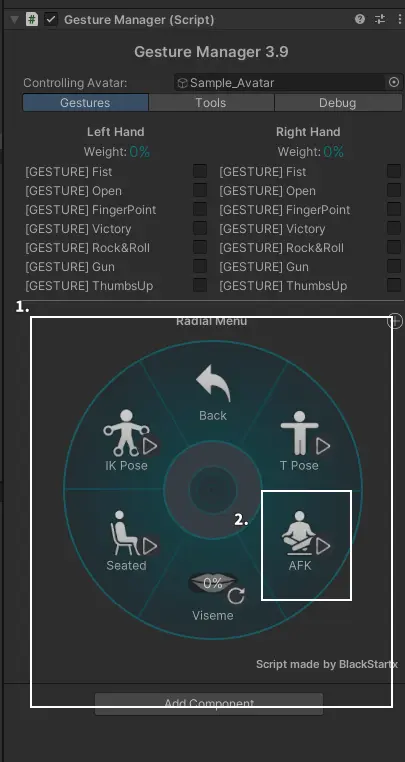Enable Left Hand Open gesture checkbox
Image resolution: width=405 pixels, height=762 pixels.
[200, 190]
